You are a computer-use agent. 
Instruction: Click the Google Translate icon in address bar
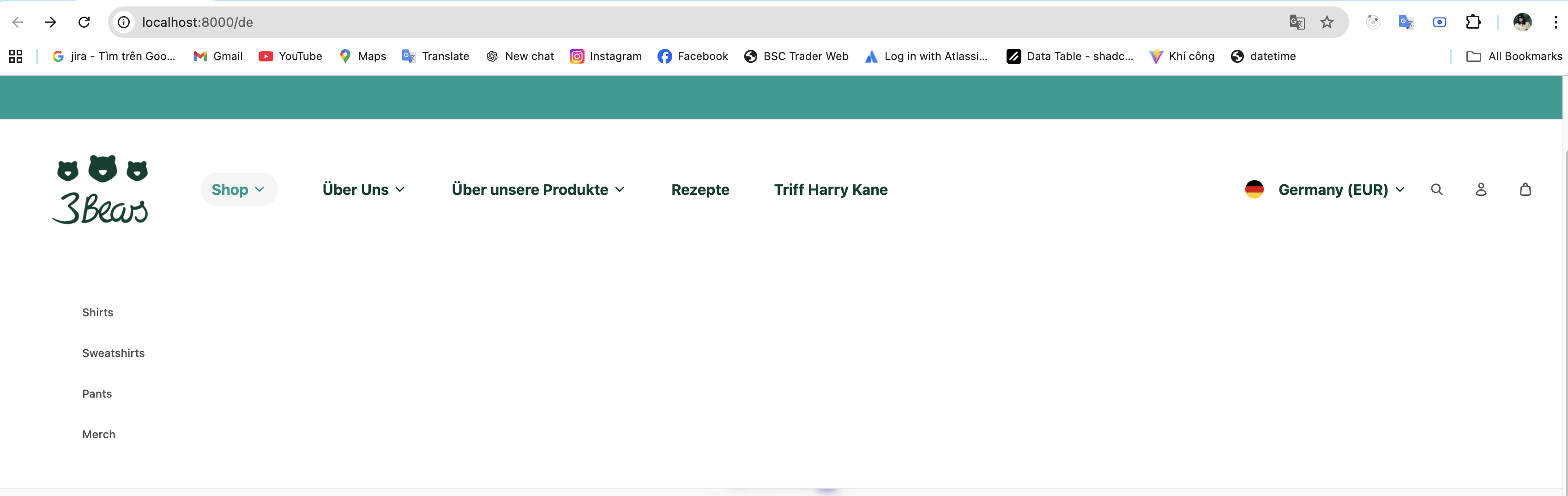tap(1297, 23)
